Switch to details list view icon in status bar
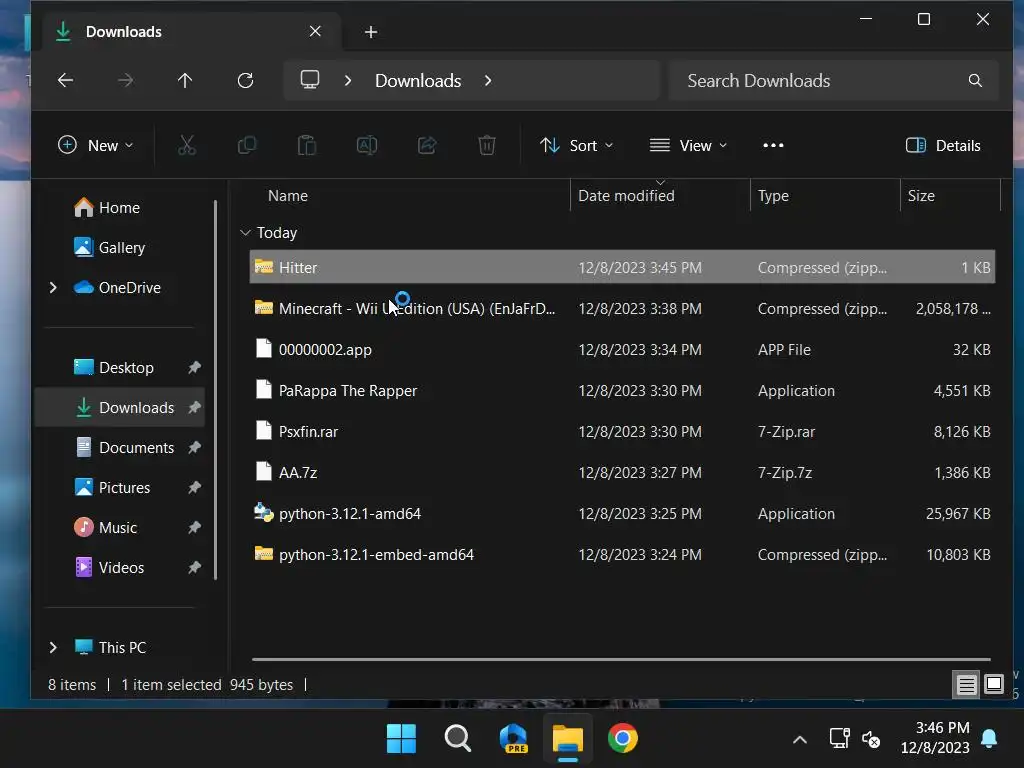 (967, 684)
